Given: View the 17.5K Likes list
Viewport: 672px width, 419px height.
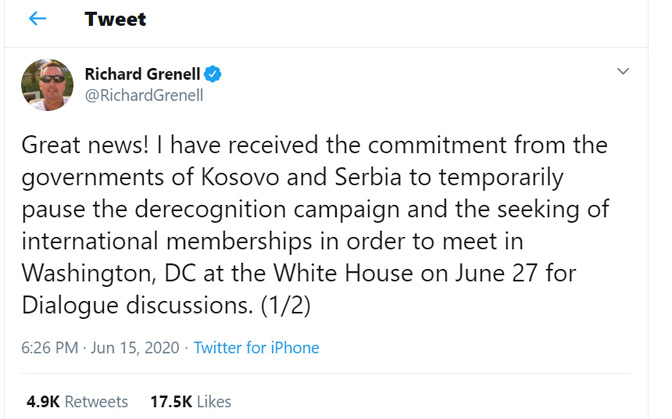Looking at the screenshot, I should 190,401.
